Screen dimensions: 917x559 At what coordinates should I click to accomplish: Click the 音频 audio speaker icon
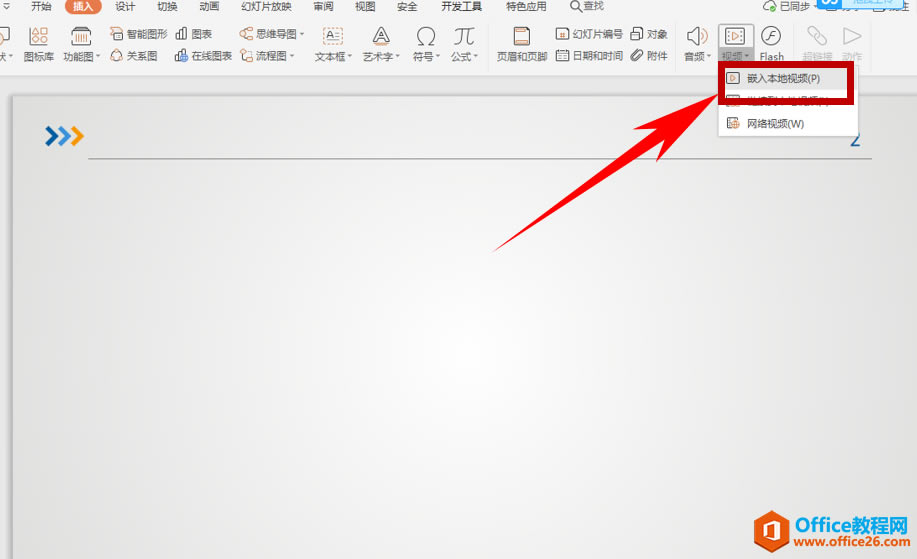tap(696, 36)
